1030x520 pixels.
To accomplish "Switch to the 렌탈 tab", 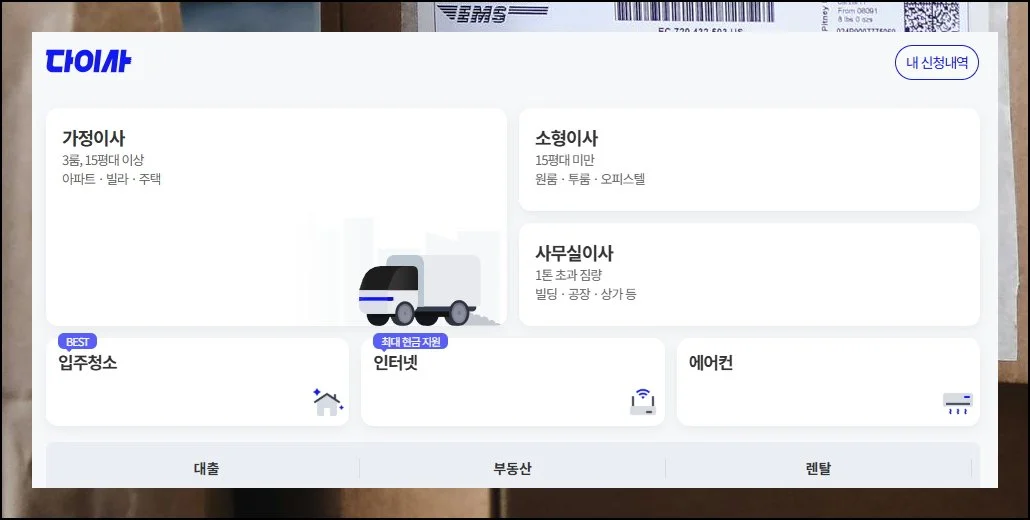I will (x=818, y=468).
